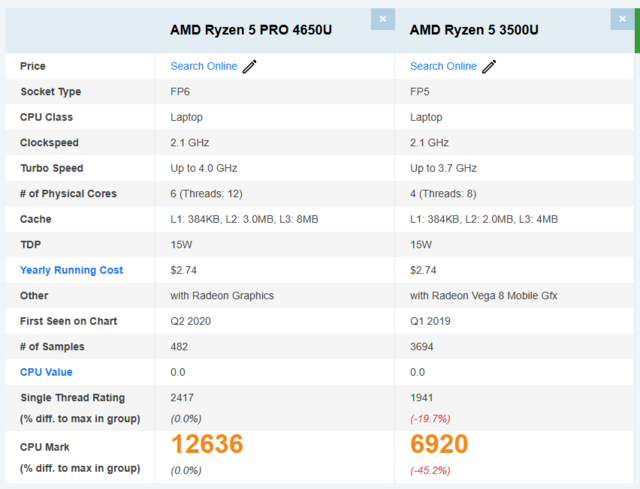Click with Radeon Vega 8 Mobile Gfx
The width and height of the screenshot is (640, 489).
pos(484,296)
